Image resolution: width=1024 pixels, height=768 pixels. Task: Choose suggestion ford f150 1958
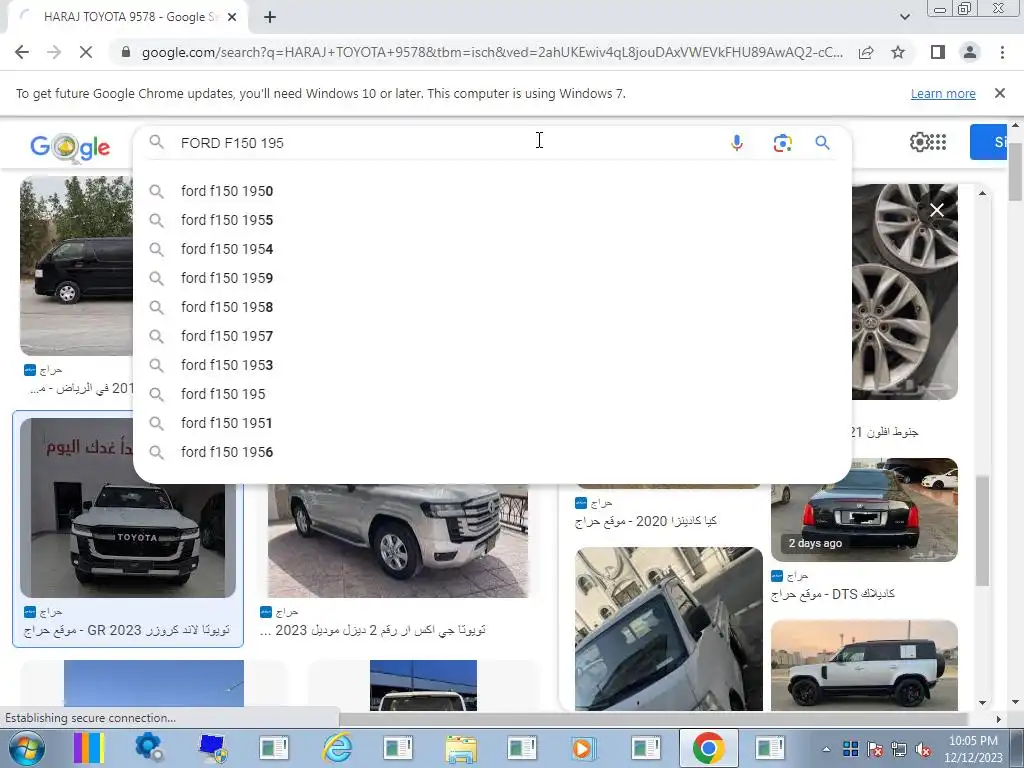pyautogui.click(x=492, y=307)
